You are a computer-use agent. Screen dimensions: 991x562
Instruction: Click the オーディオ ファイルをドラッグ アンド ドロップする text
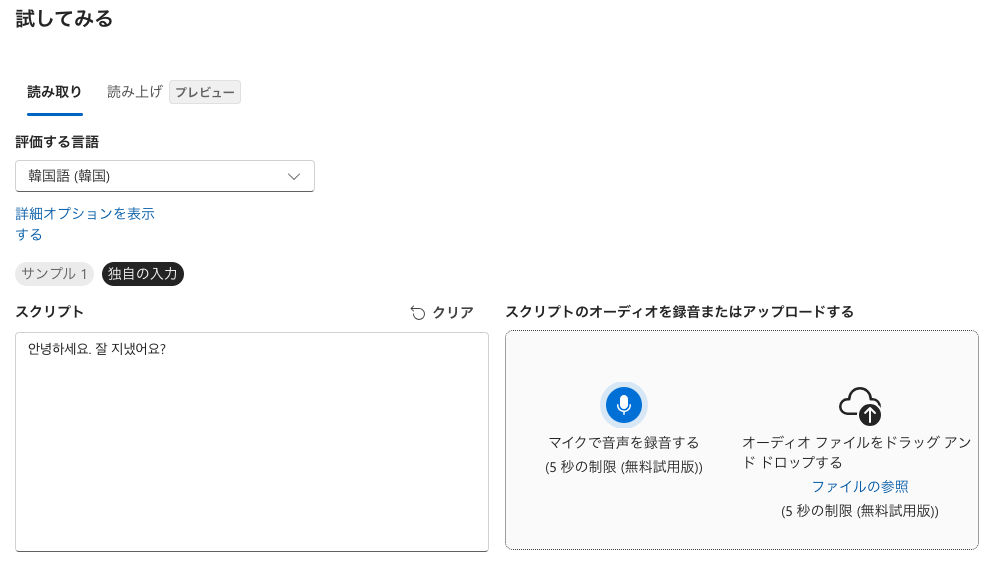point(856,452)
